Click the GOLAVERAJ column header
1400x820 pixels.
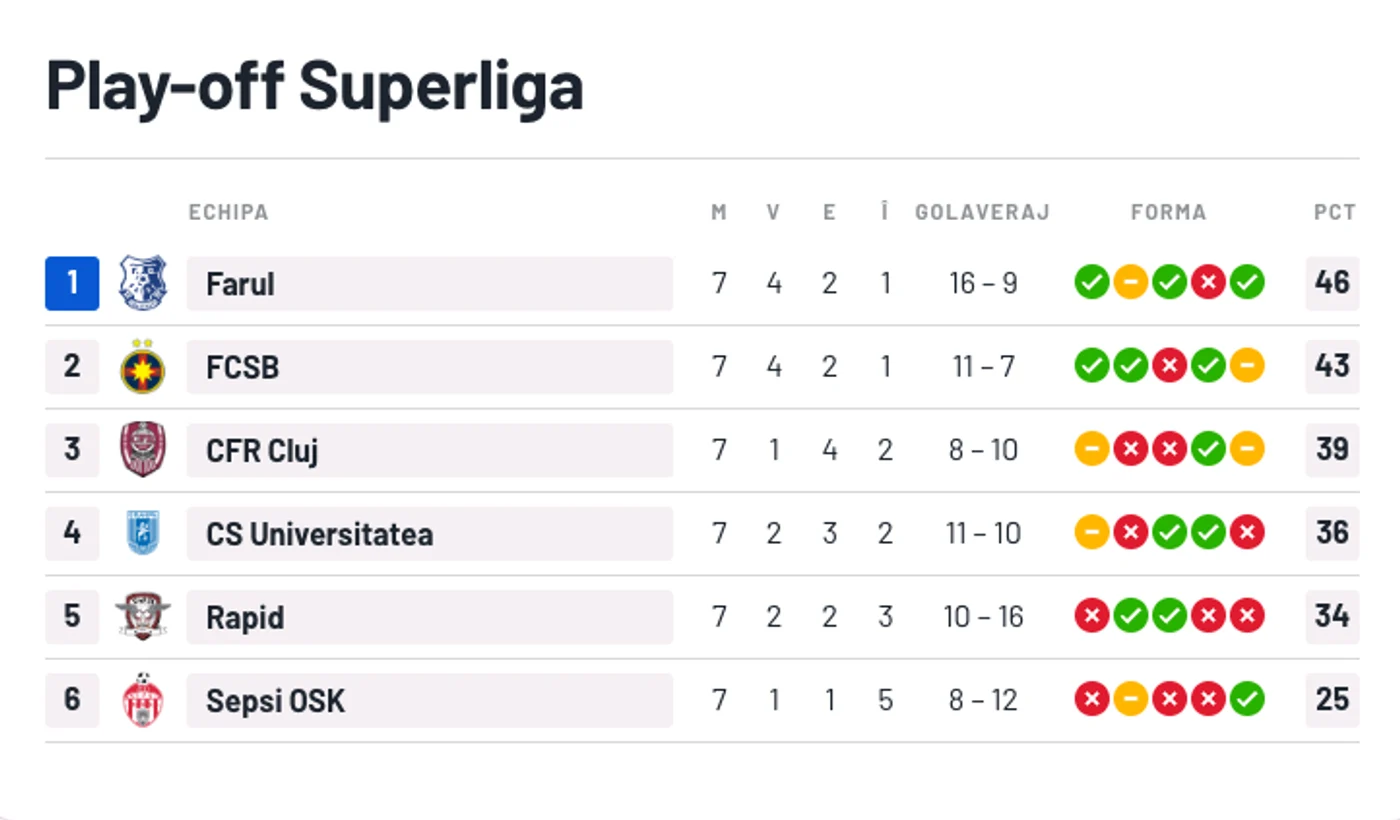[982, 212]
